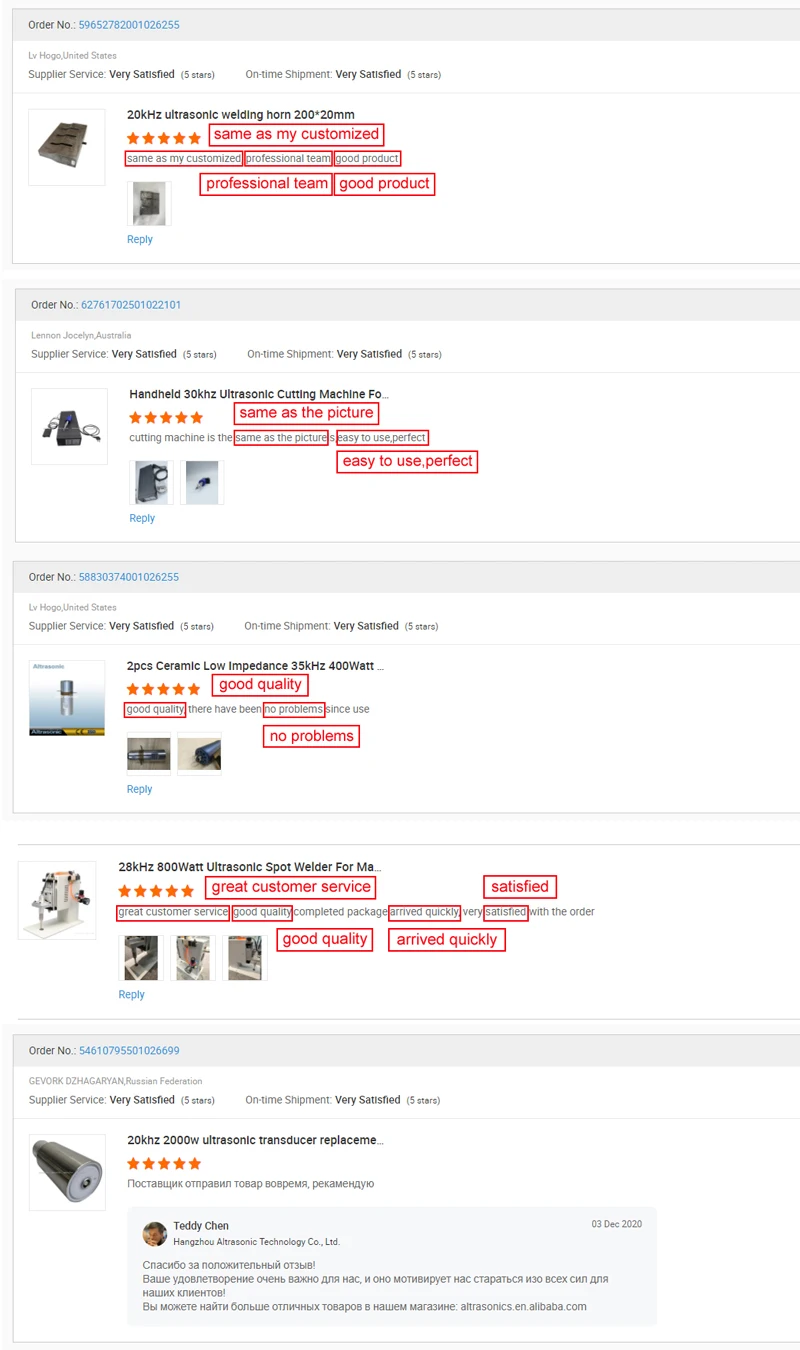Open order number 62761702501022101
The height and width of the screenshot is (1350, 800).
pyautogui.click(x=131, y=305)
